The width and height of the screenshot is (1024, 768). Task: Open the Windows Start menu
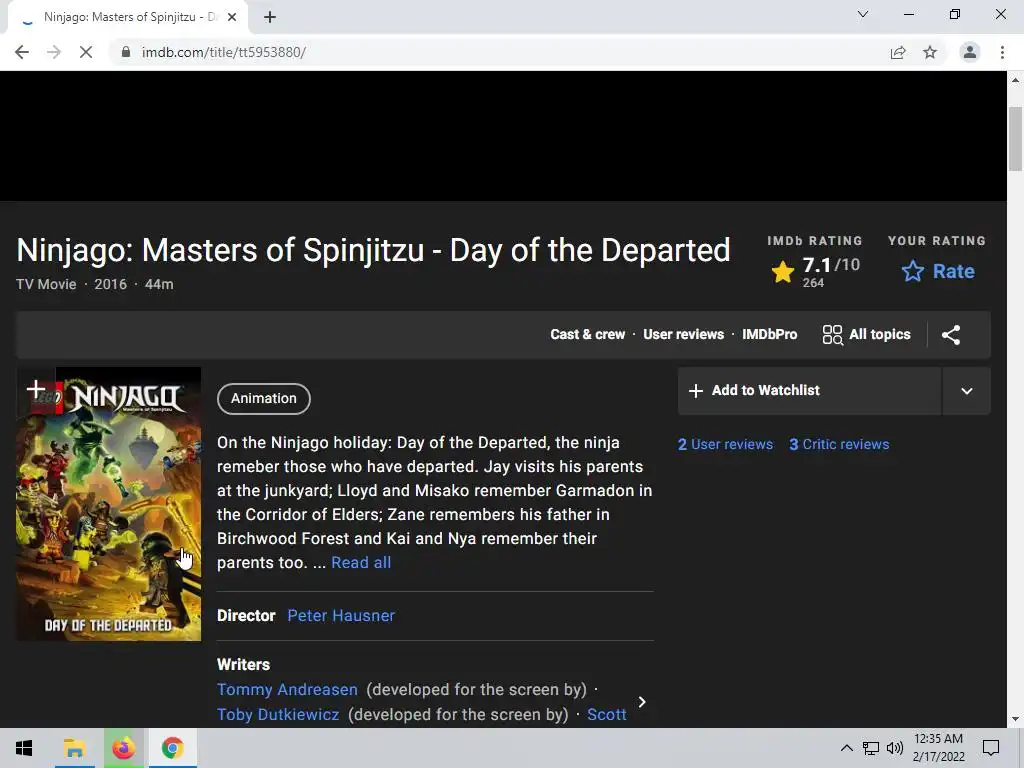click(x=24, y=748)
